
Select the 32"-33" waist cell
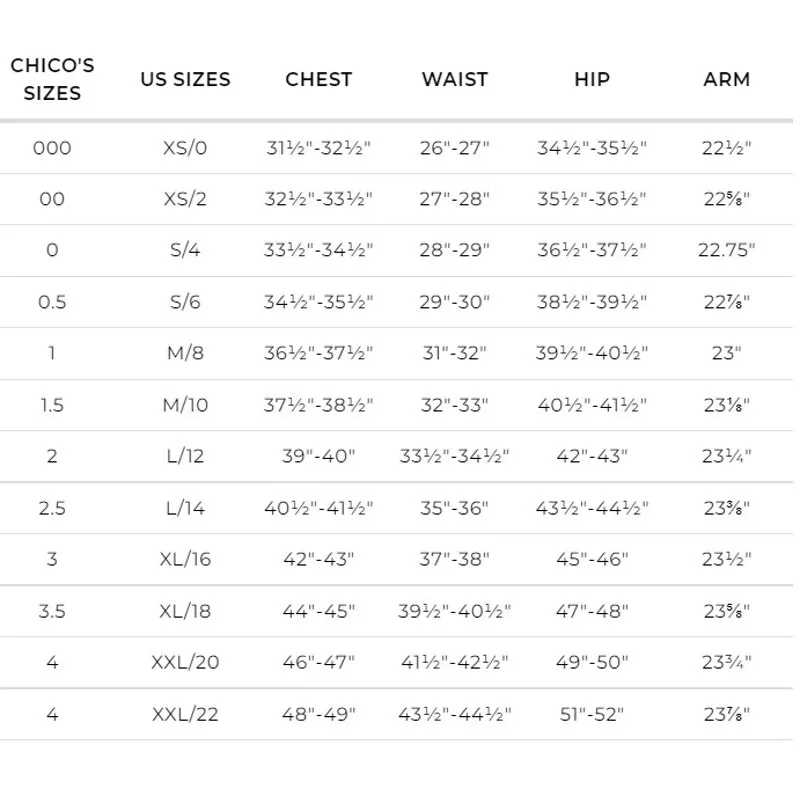(x=455, y=405)
